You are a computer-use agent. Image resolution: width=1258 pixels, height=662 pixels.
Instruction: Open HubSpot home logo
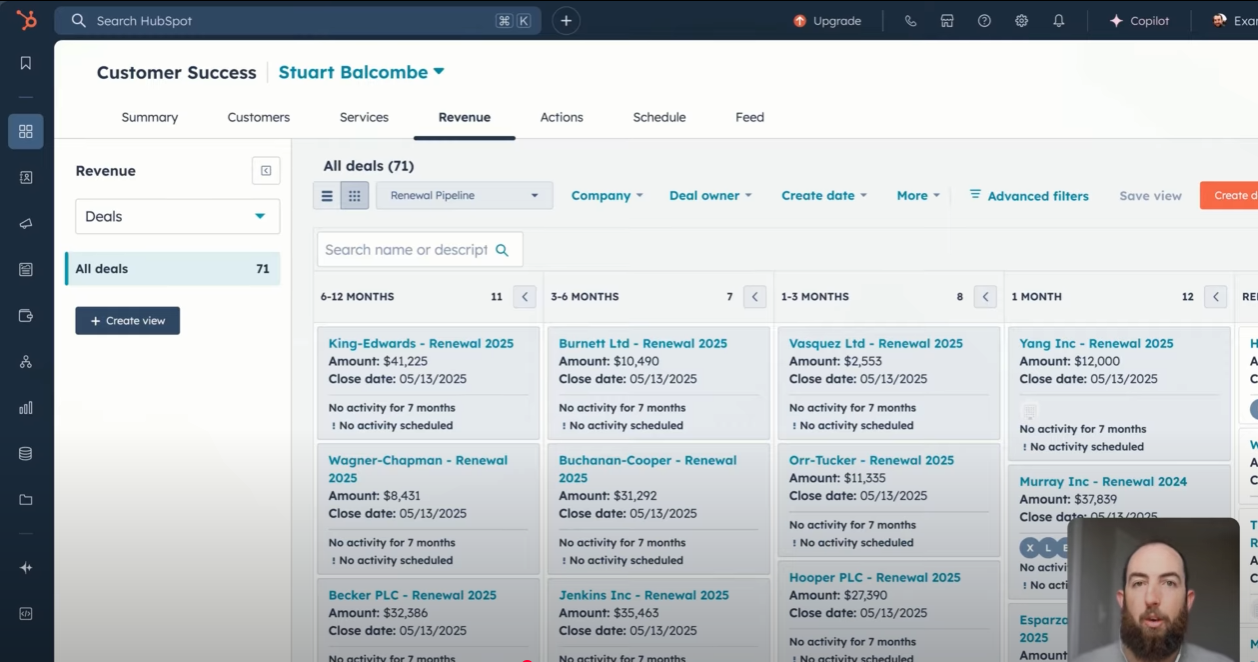click(26, 20)
